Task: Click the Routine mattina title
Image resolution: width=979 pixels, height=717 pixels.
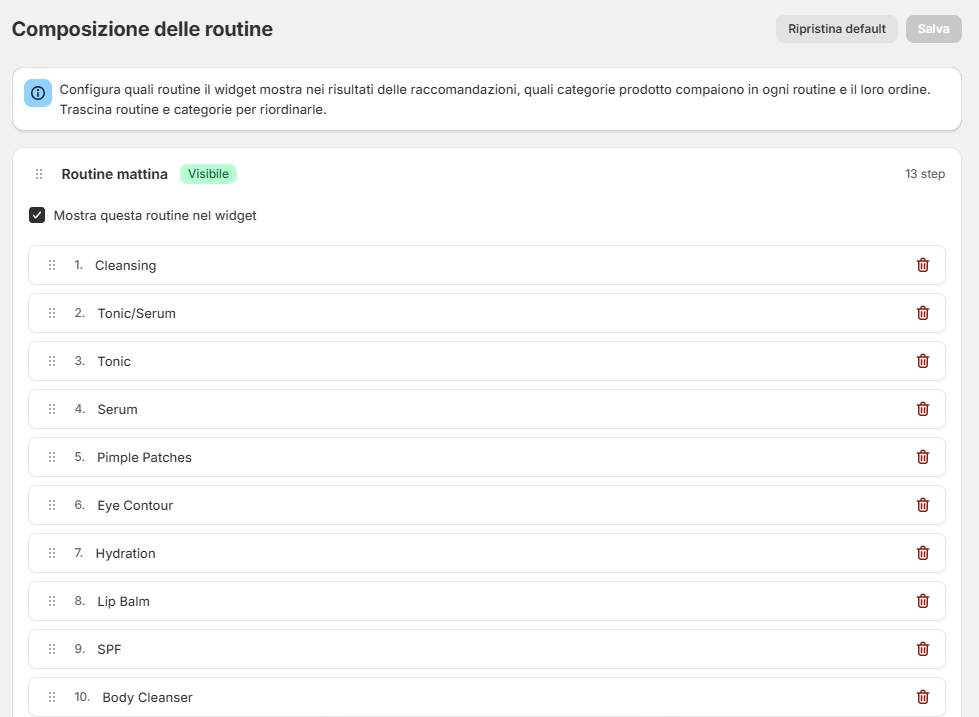Action: tap(114, 174)
